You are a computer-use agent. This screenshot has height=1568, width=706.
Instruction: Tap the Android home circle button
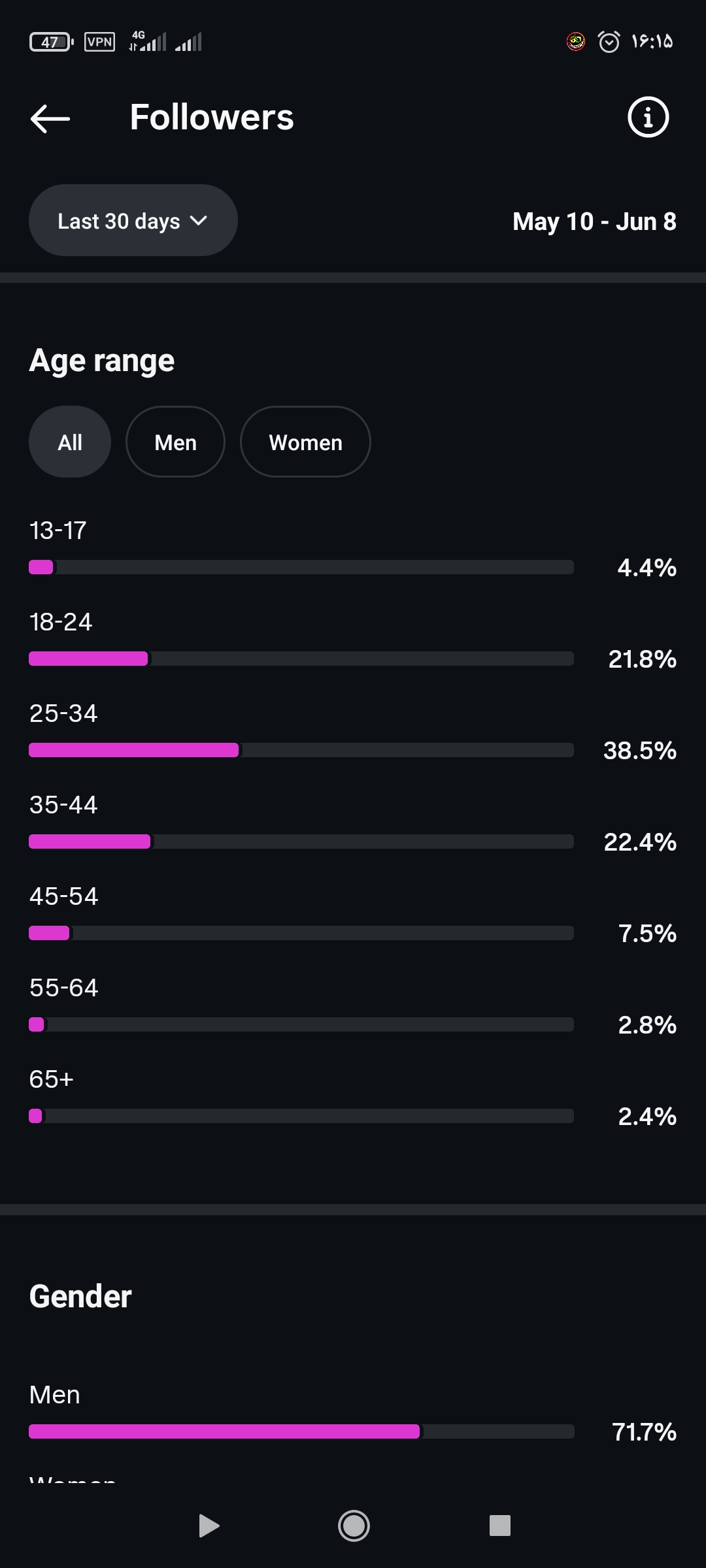click(x=354, y=1526)
